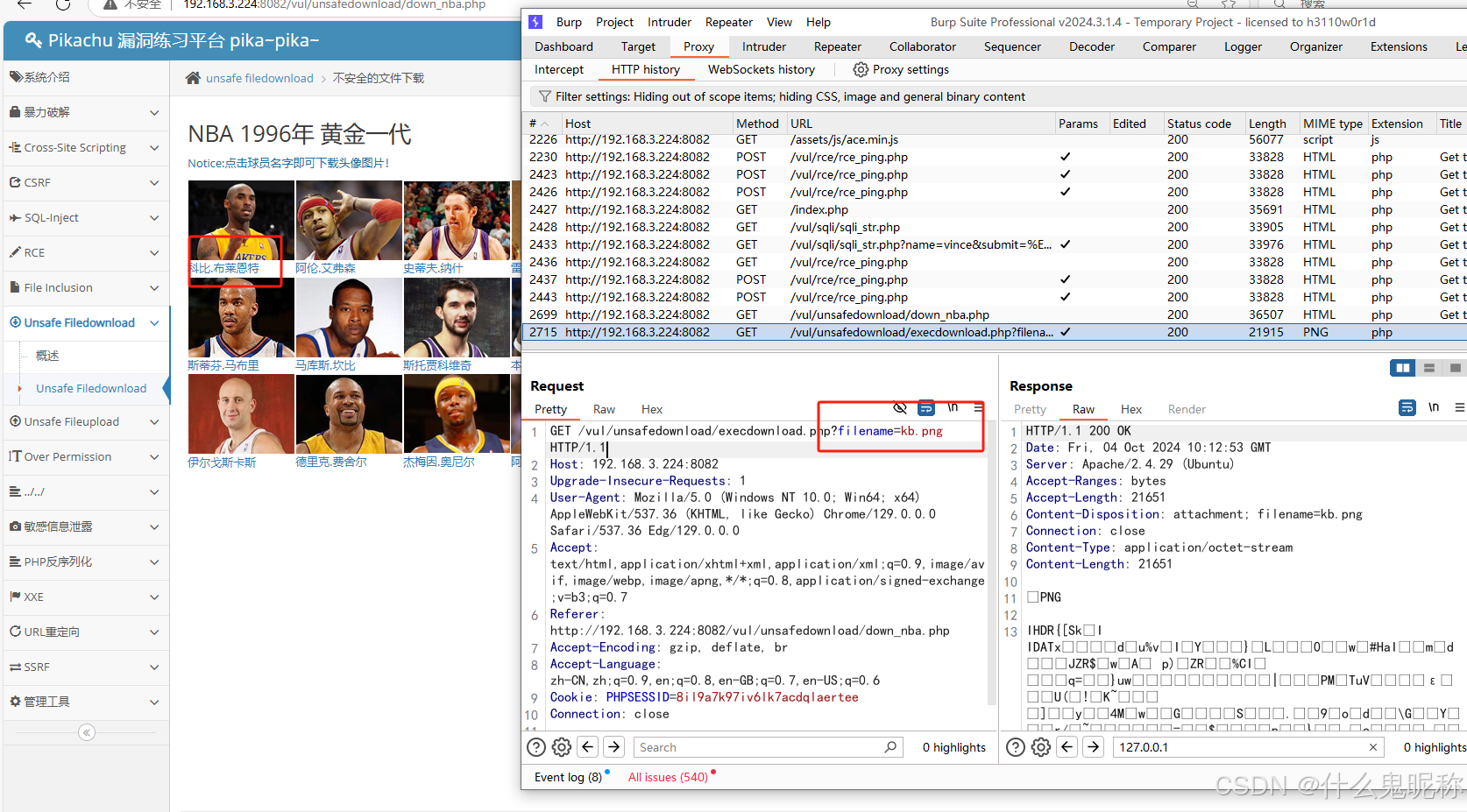The image size is (1467, 812).
Task: Clear the 127.0.0.1 search field
Action: click(1372, 747)
